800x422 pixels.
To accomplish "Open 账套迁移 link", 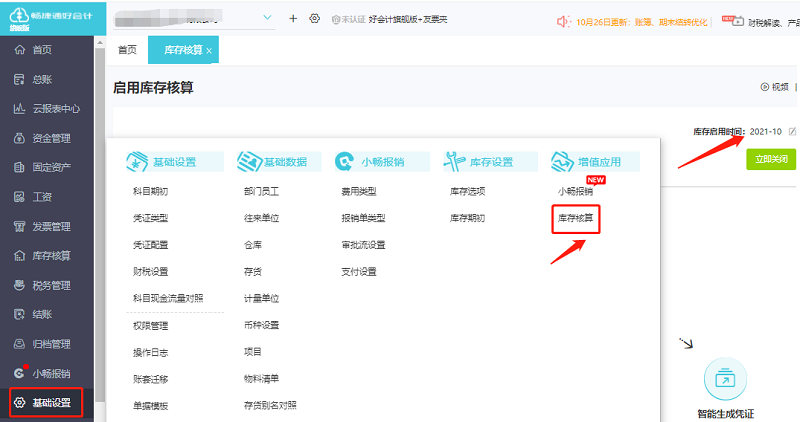I will [x=151, y=379].
